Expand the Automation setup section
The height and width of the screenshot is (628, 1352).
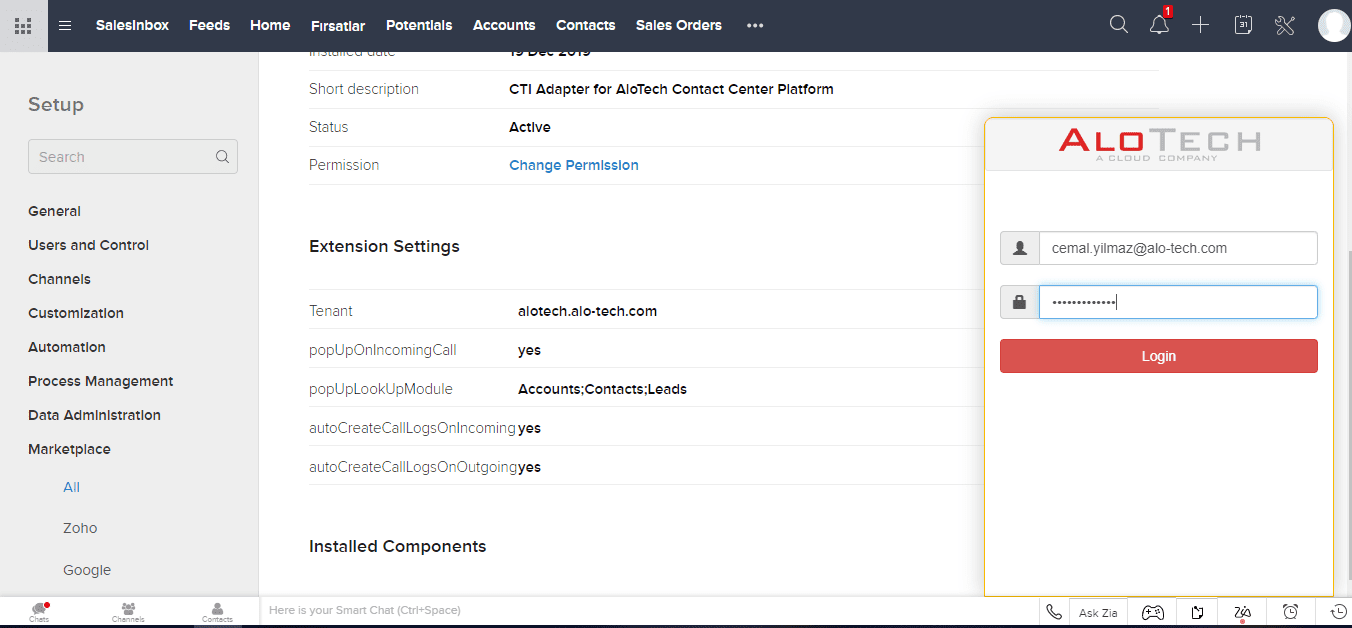pos(67,347)
